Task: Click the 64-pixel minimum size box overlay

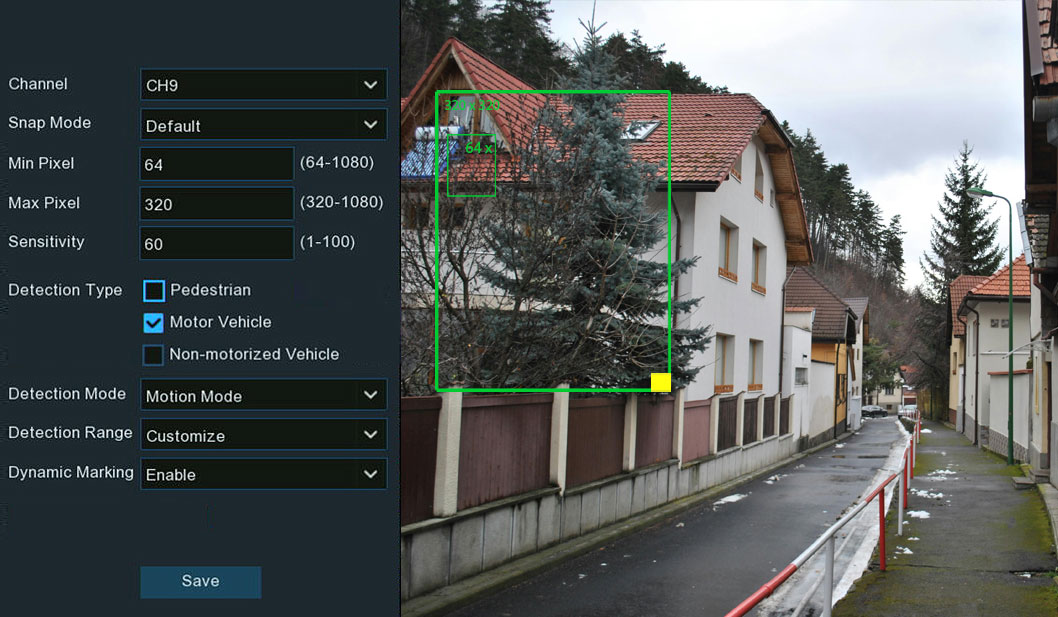Action: [471, 163]
